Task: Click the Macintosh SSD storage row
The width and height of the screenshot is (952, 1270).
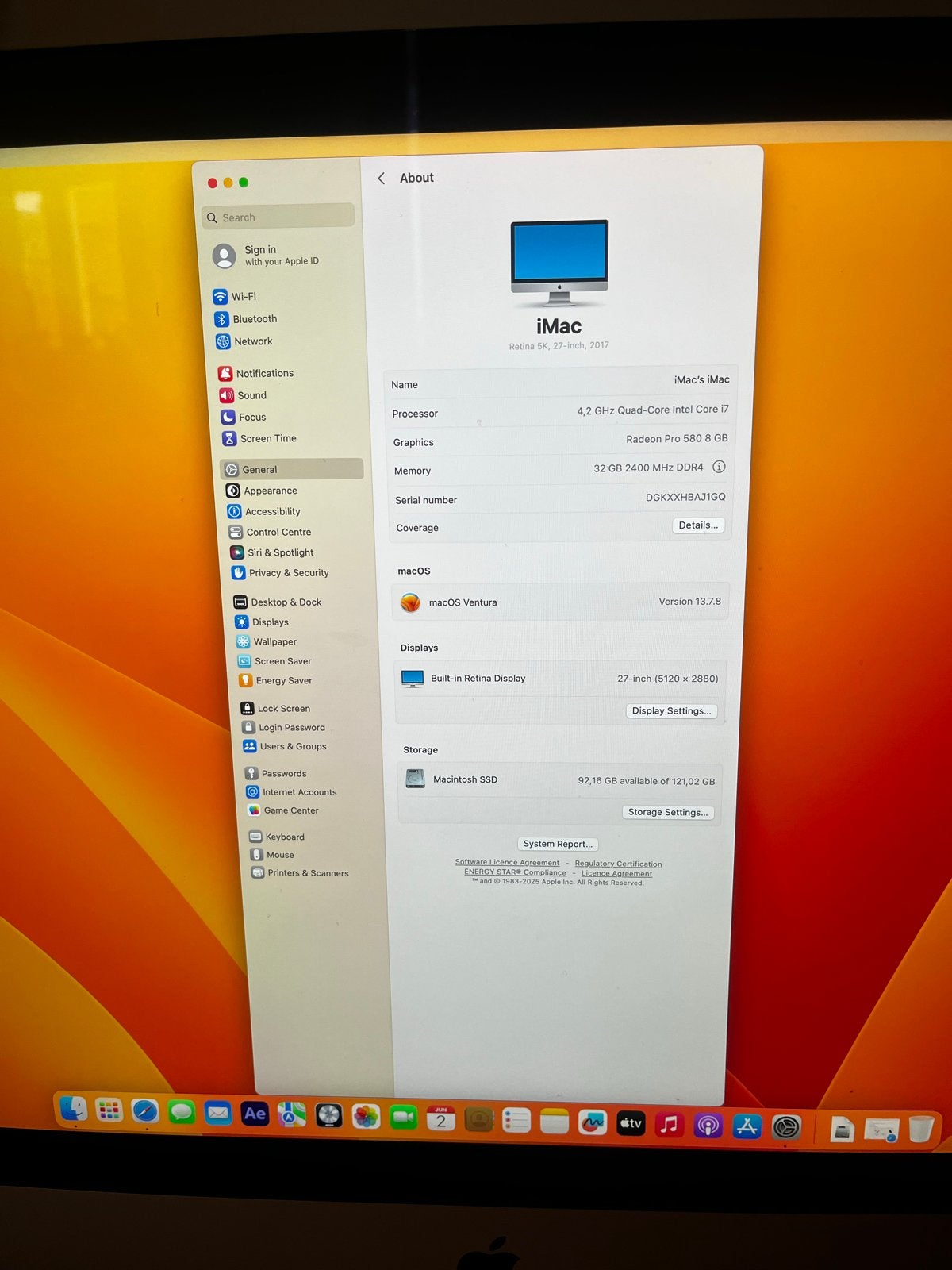Action: point(559,780)
